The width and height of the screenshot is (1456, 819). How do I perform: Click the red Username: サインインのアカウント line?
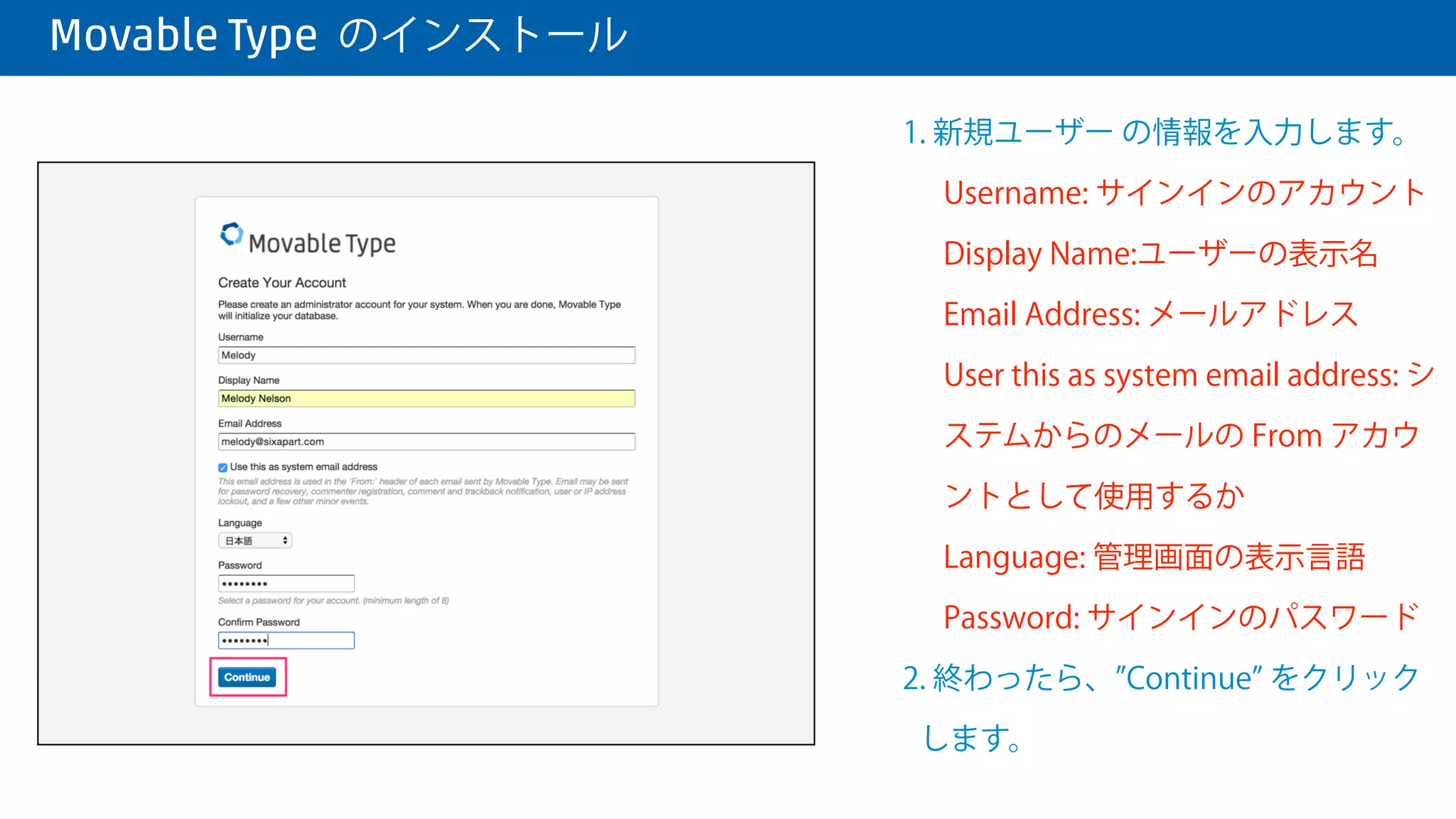[x=1184, y=193]
